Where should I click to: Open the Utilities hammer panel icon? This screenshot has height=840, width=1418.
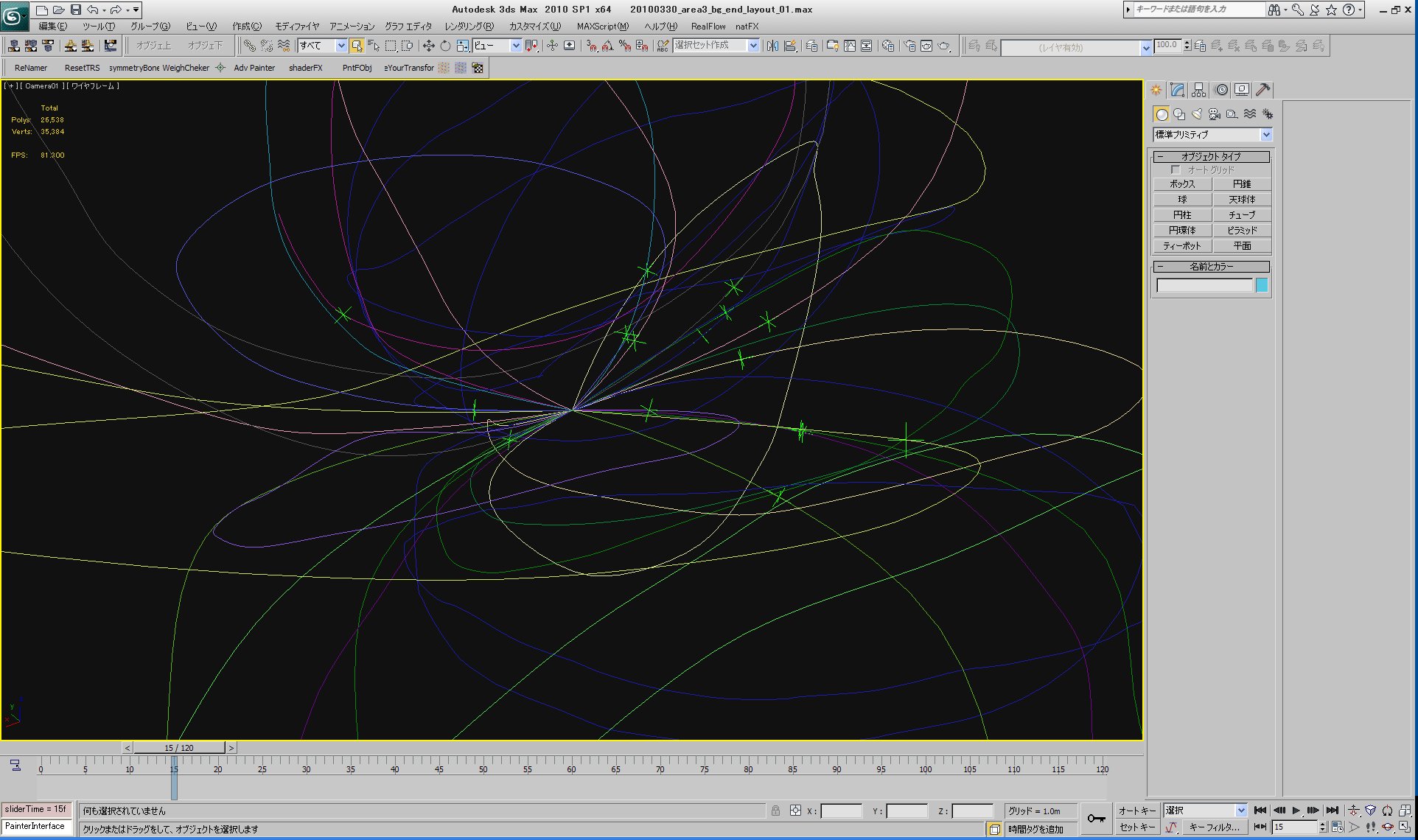(1262, 90)
